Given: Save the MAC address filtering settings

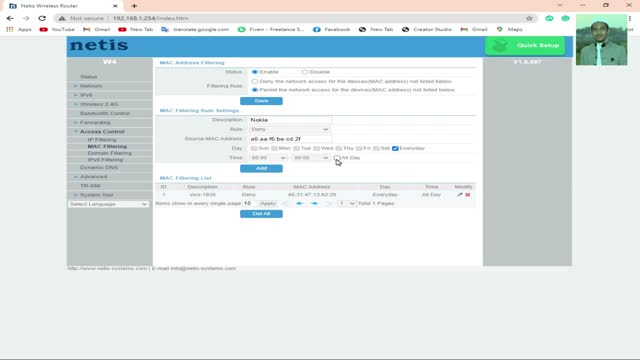Looking at the screenshot, I should click(261, 101).
